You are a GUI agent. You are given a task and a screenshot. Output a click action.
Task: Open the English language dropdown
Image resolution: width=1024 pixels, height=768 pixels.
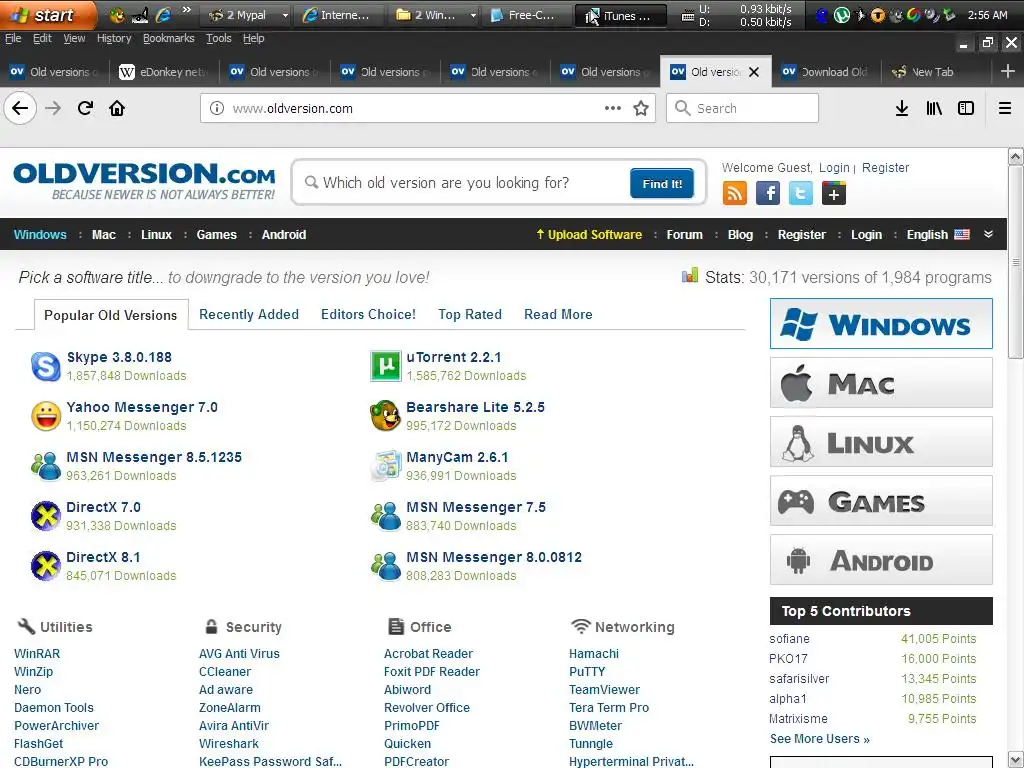tap(938, 234)
